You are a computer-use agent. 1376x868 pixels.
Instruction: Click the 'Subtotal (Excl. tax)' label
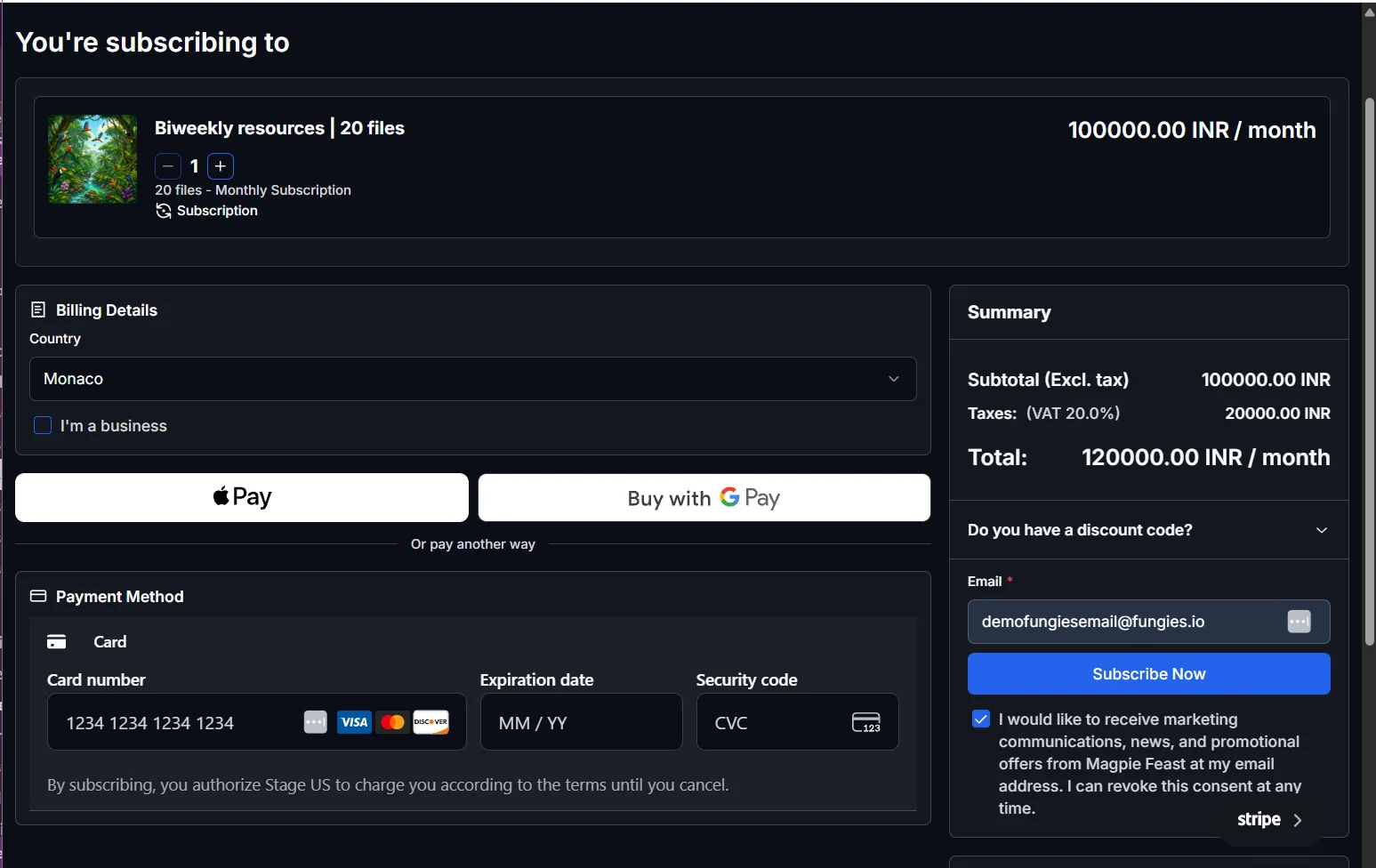(x=1048, y=380)
